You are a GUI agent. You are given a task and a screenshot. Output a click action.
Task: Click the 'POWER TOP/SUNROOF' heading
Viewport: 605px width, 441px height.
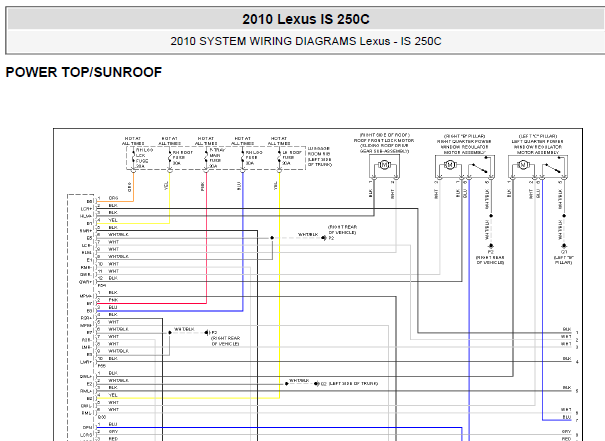click(84, 73)
